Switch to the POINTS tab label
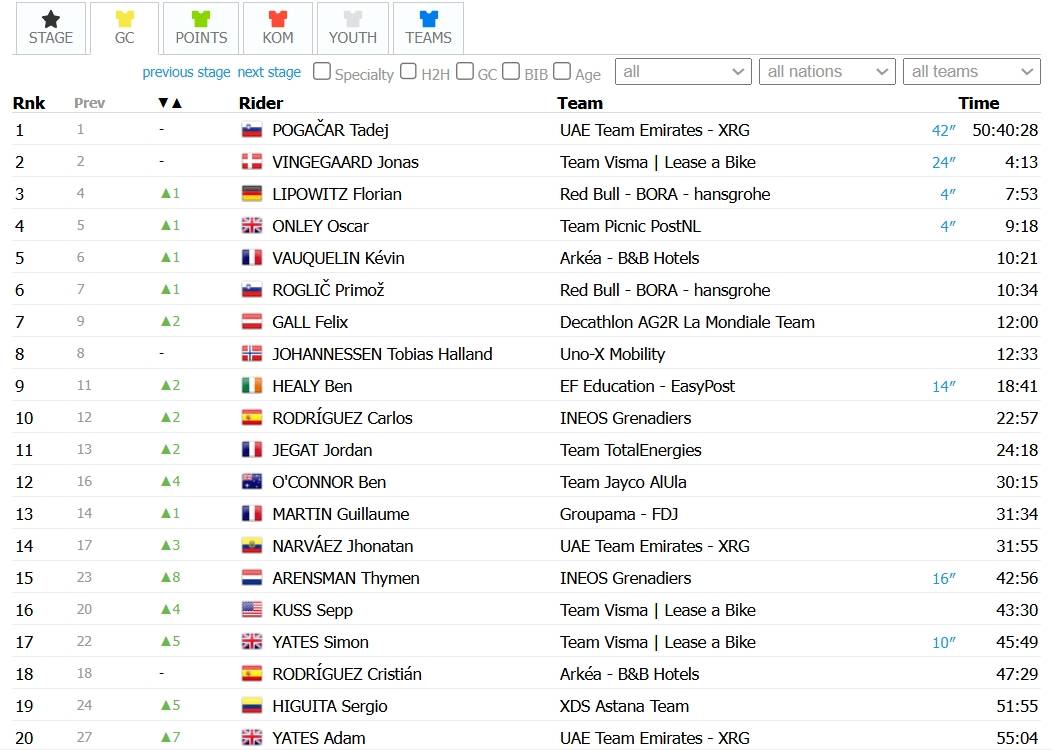Screen dimensions: 1052x750 point(201,38)
